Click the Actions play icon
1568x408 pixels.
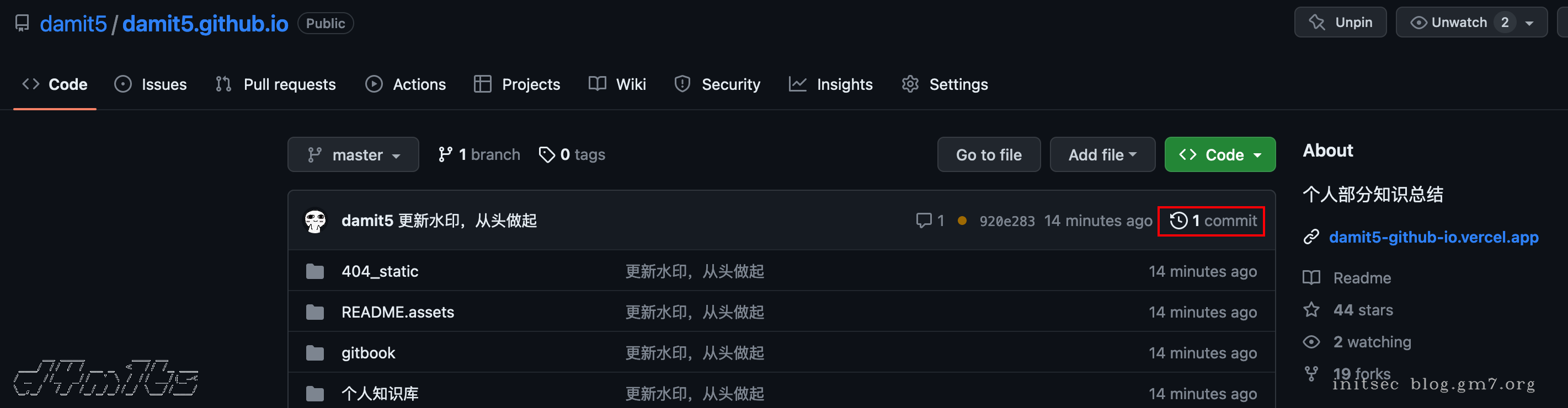click(374, 84)
